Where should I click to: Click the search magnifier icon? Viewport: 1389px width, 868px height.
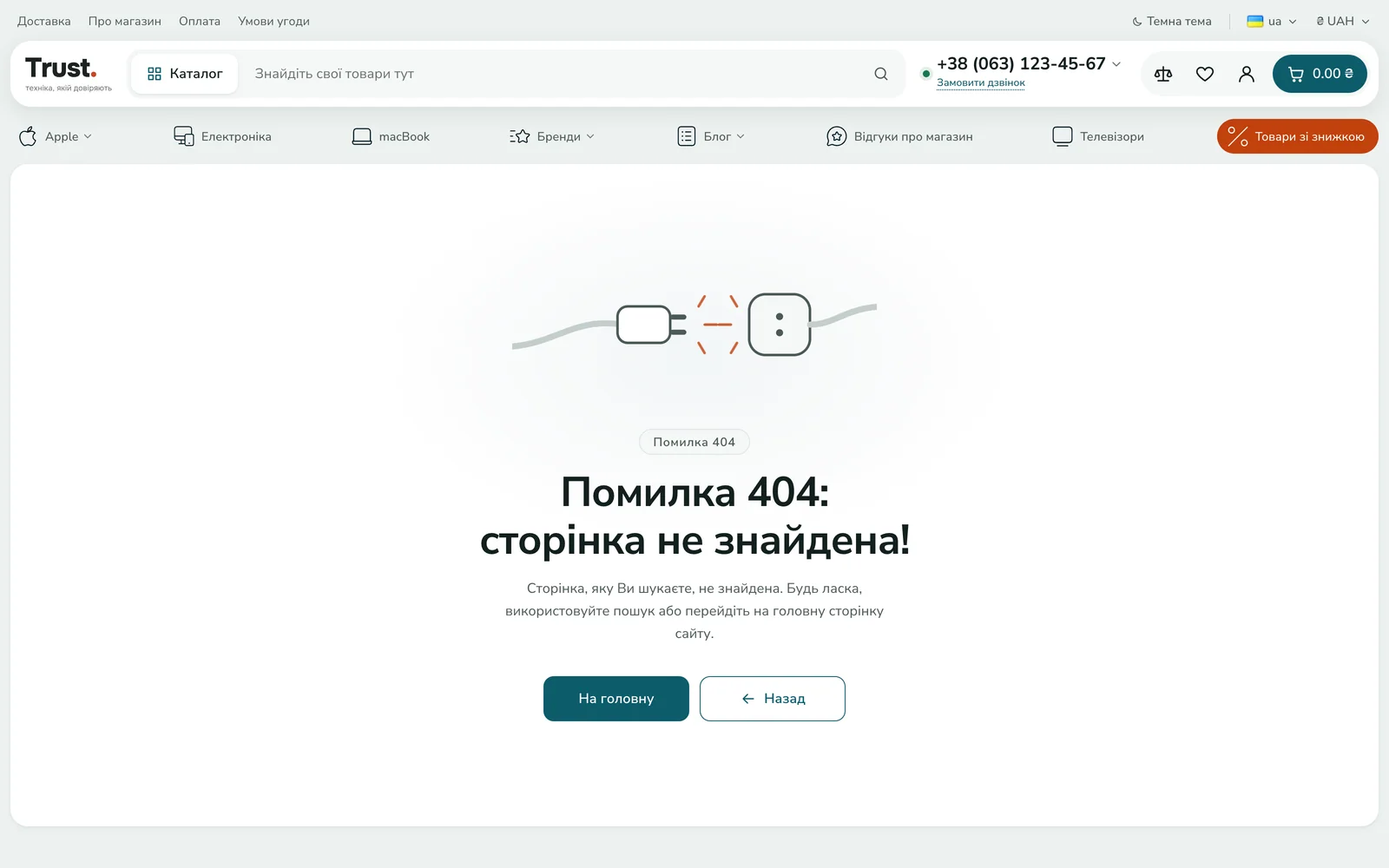(x=881, y=74)
